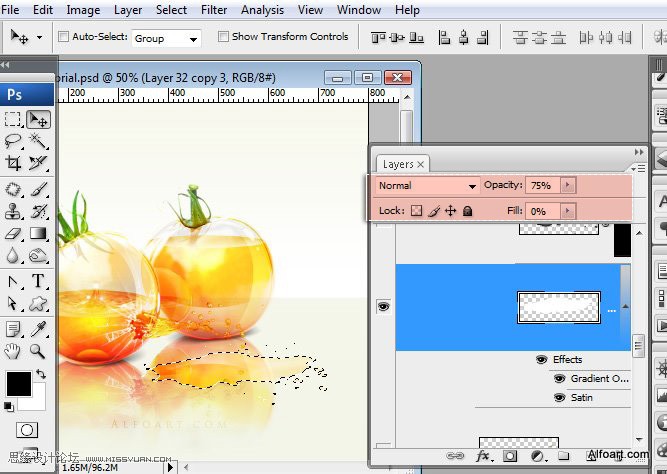Image resolution: width=667 pixels, height=474 pixels.
Task: Enable the Auto-Select checkbox
Action: (x=65, y=37)
